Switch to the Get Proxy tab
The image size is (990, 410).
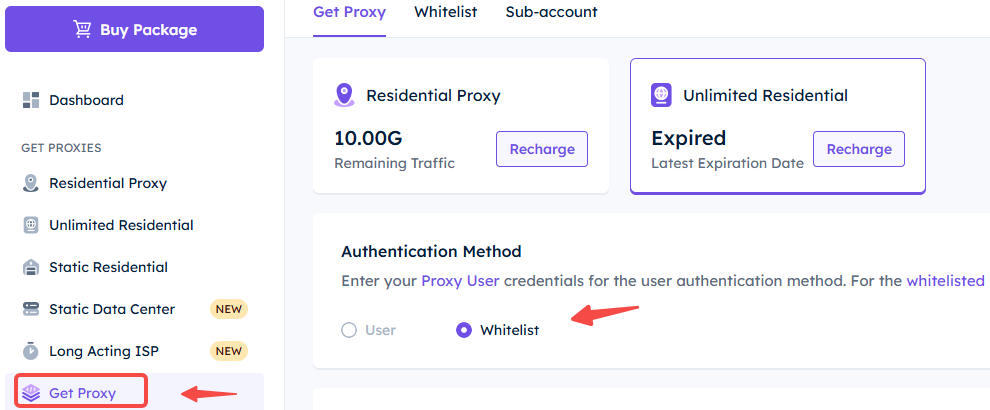coord(349,11)
